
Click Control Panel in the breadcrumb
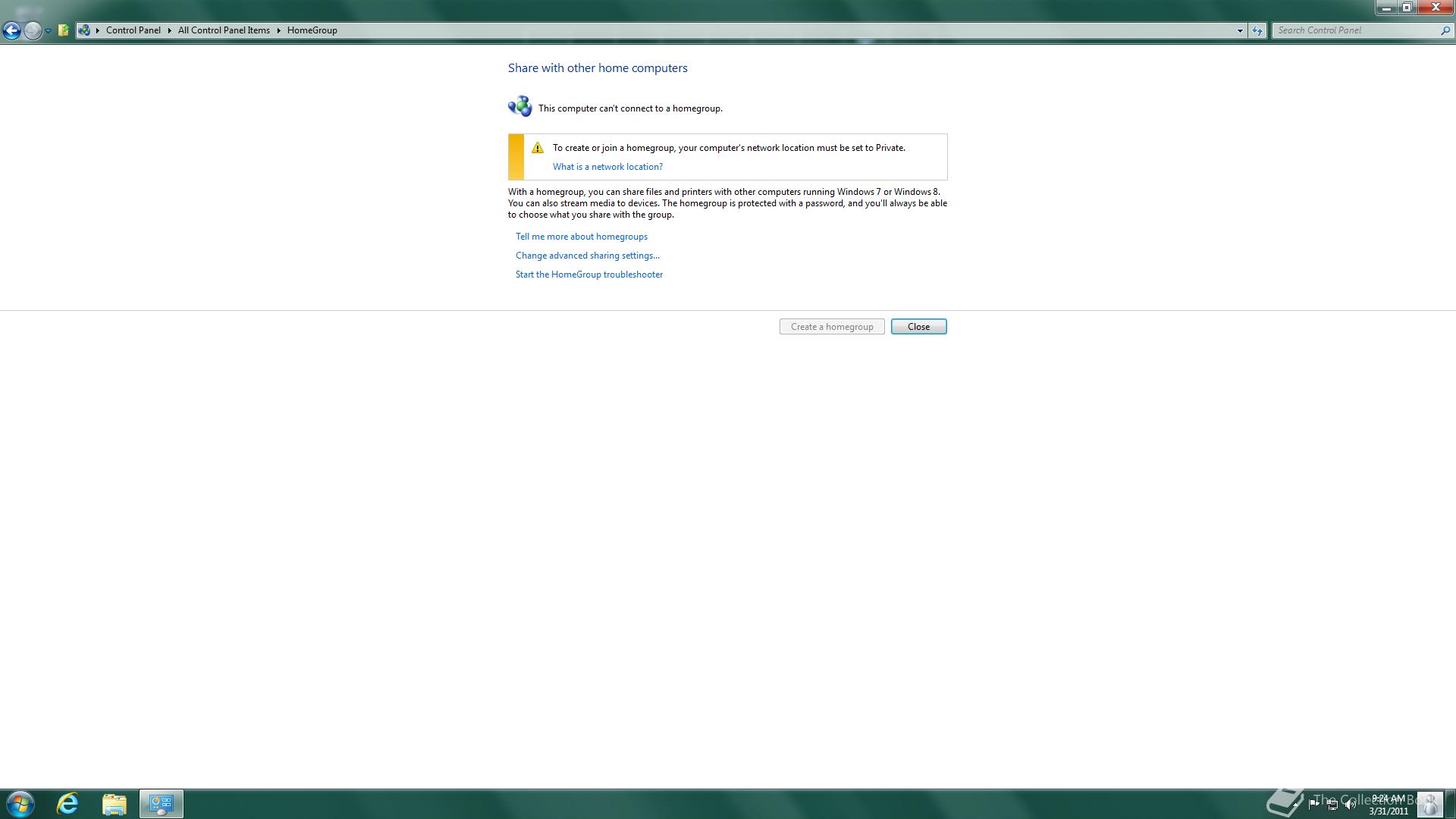tap(133, 30)
